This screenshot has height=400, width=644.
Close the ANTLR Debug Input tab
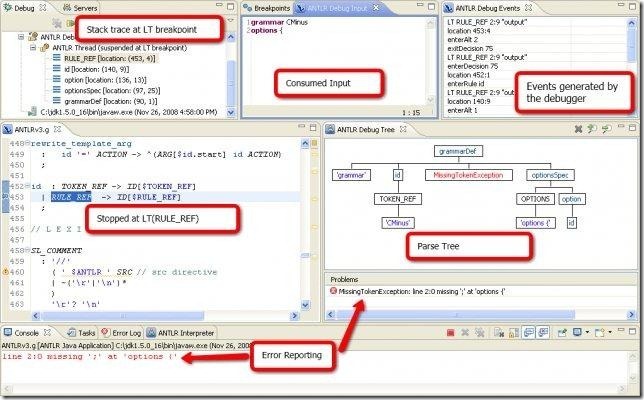(x=376, y=8)
